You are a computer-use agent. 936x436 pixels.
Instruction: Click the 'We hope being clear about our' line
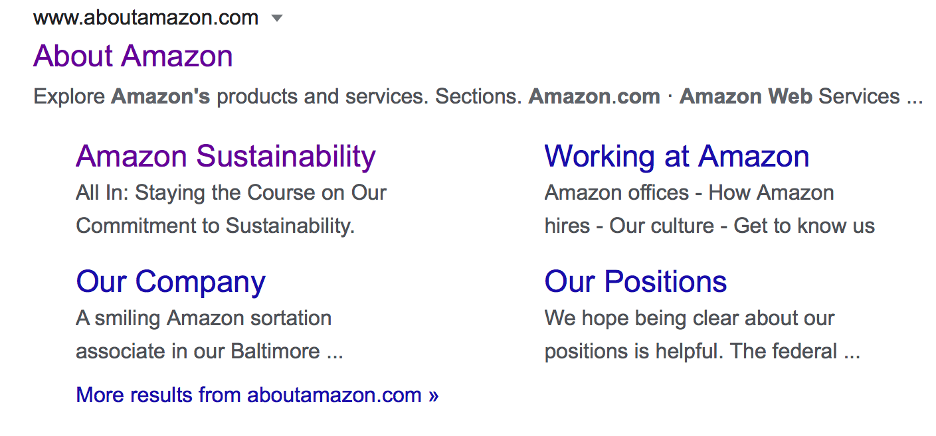689,319
